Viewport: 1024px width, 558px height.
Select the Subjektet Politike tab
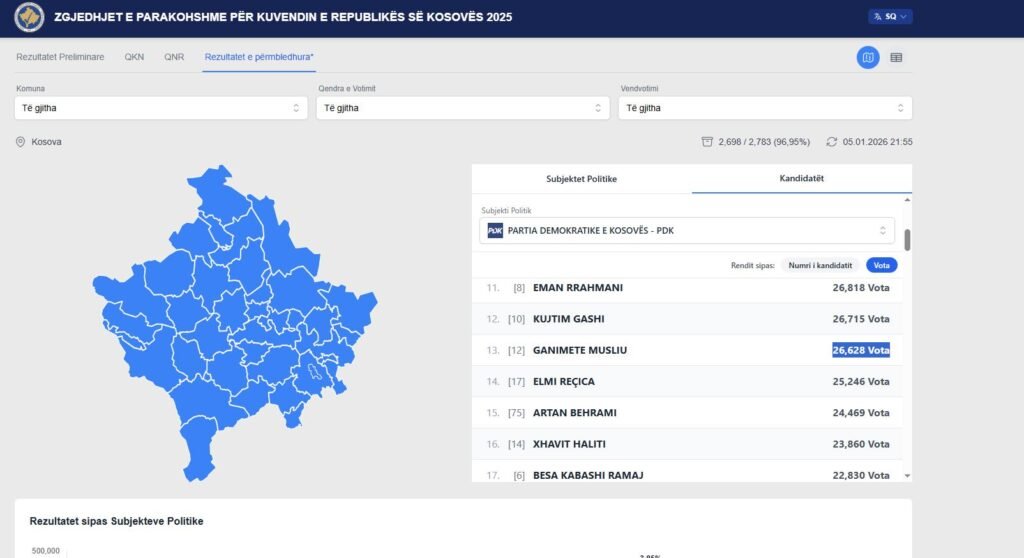click(581, 179)
